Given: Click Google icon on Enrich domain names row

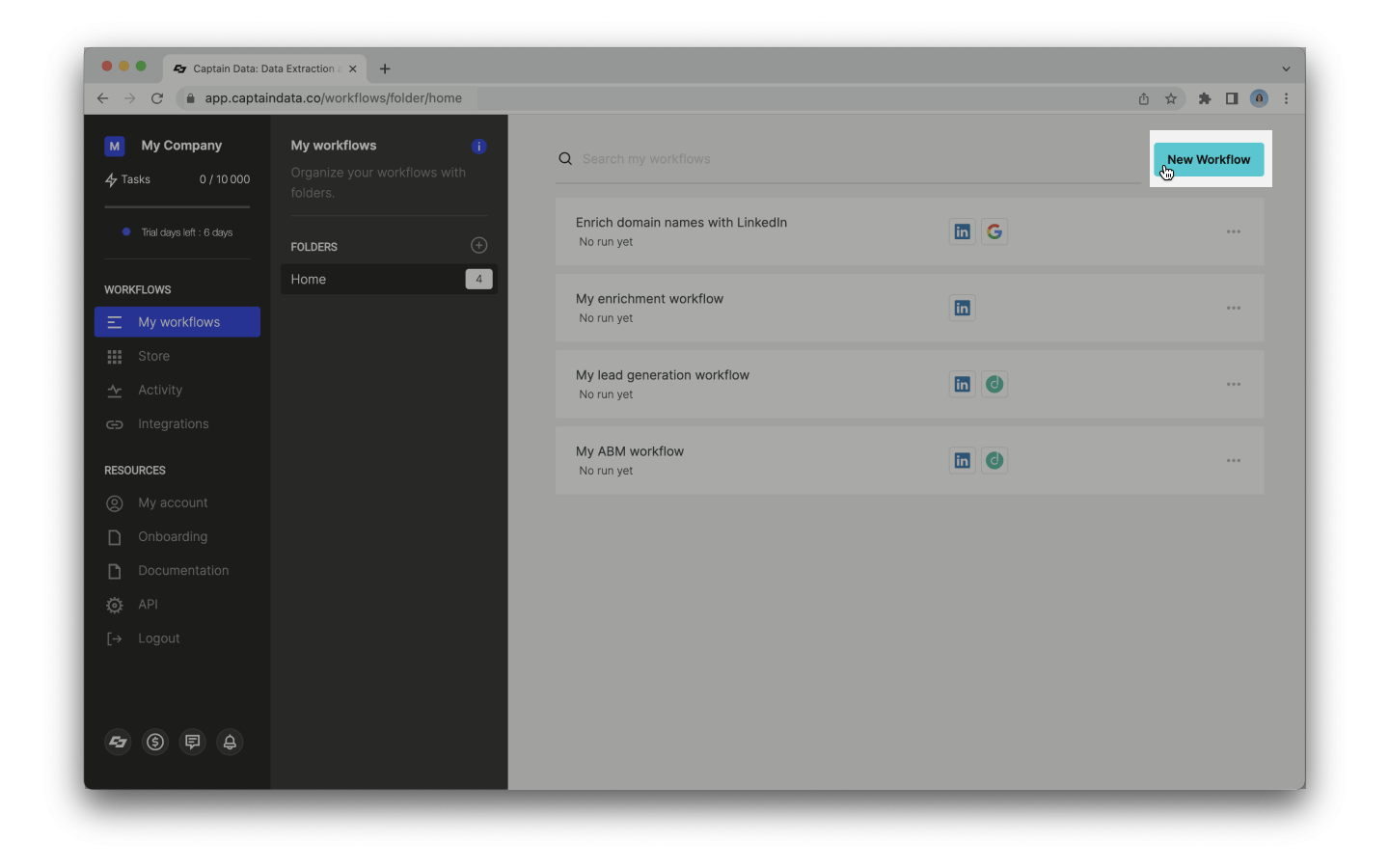Looking at the screenshot, I should [994, 231].
